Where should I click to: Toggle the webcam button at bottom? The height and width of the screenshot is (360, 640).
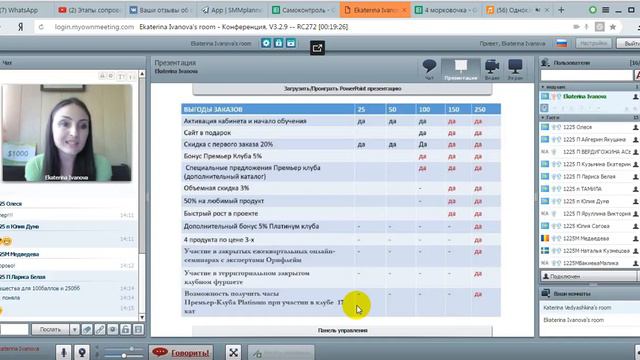tap(82, 352)
